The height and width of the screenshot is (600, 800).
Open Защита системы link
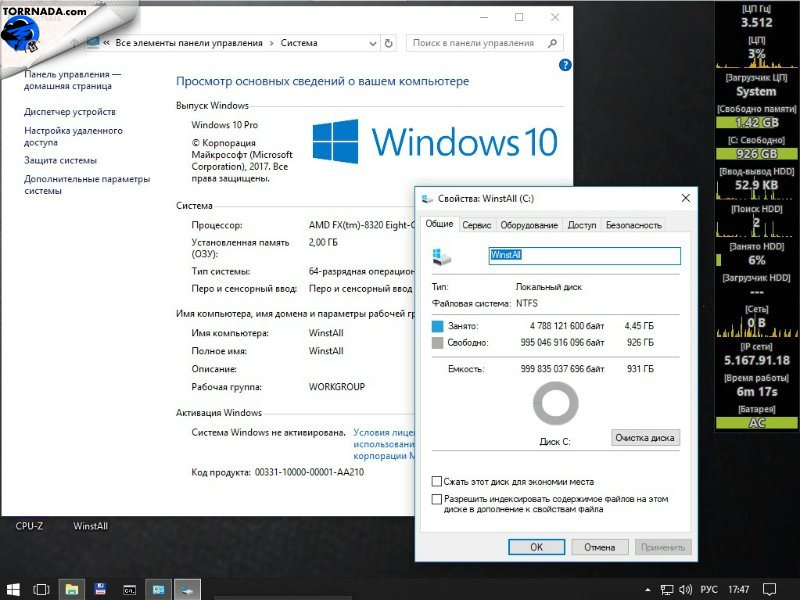(x=60, y=160)
